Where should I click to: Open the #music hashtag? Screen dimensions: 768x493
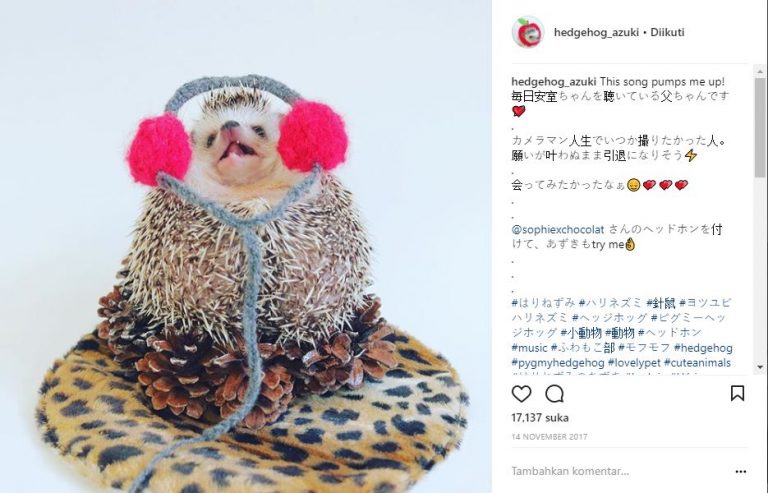pos(529,348)
